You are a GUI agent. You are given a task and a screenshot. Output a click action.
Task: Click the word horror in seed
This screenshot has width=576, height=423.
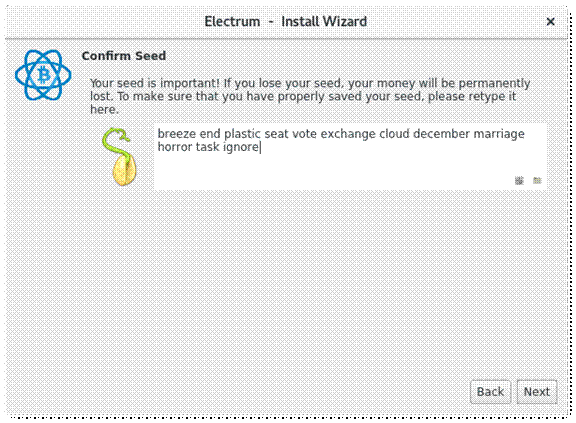pos(175,147)
